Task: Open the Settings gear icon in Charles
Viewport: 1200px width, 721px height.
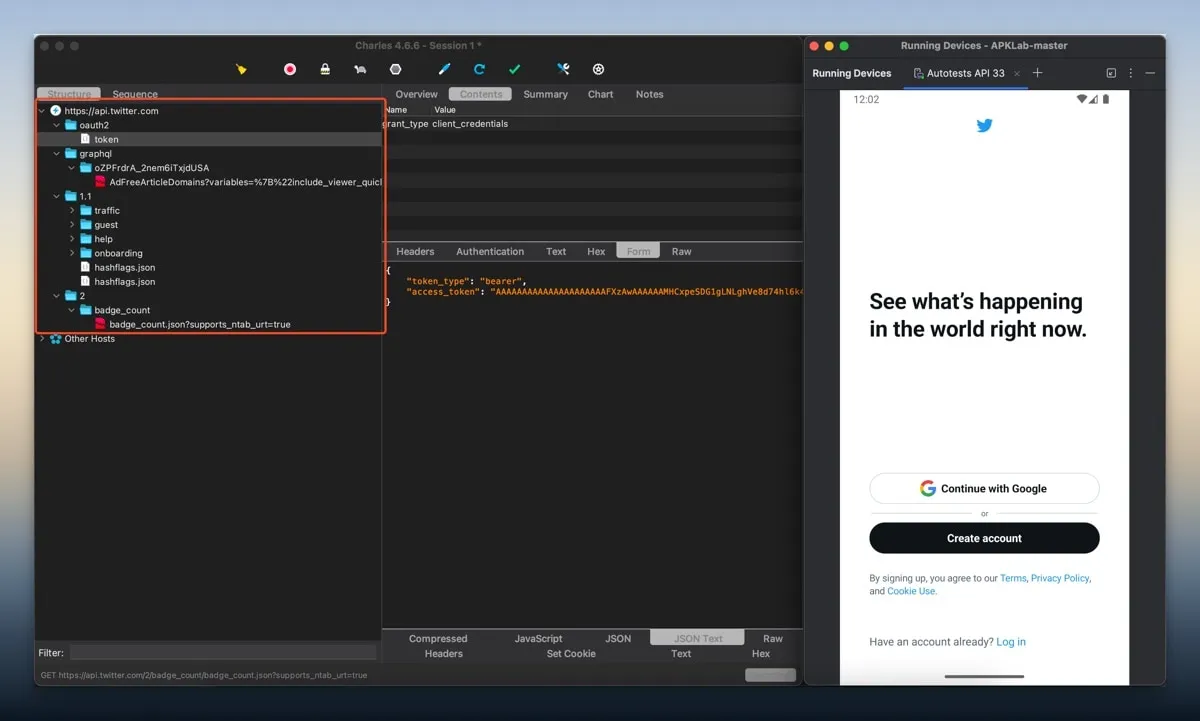Action: pyautogui.click(x=598, y=69)
